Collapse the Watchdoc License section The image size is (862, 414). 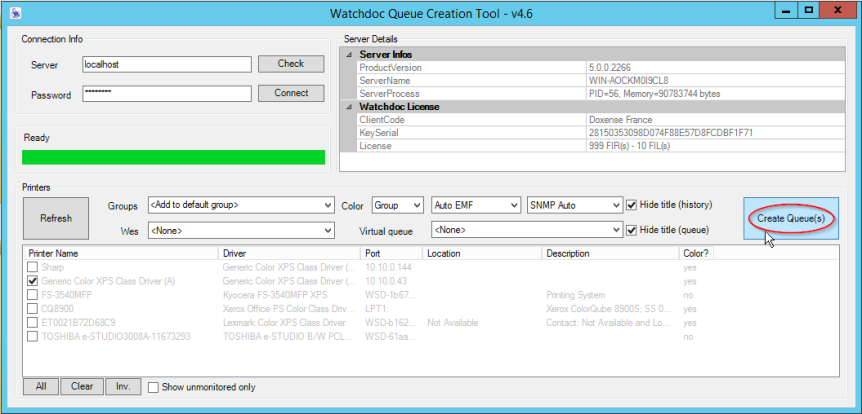(x=349, y=107)
